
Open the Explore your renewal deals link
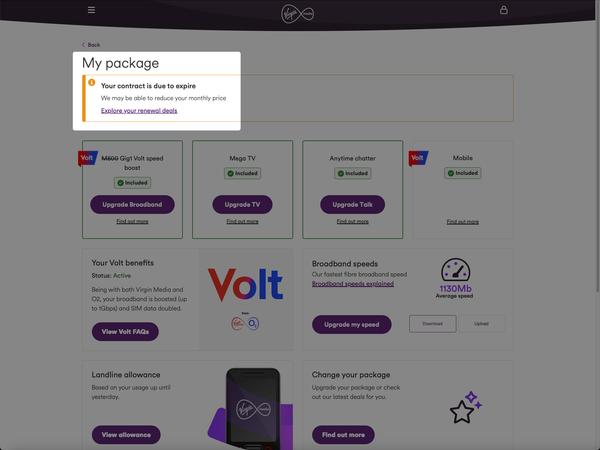(139, 111)
